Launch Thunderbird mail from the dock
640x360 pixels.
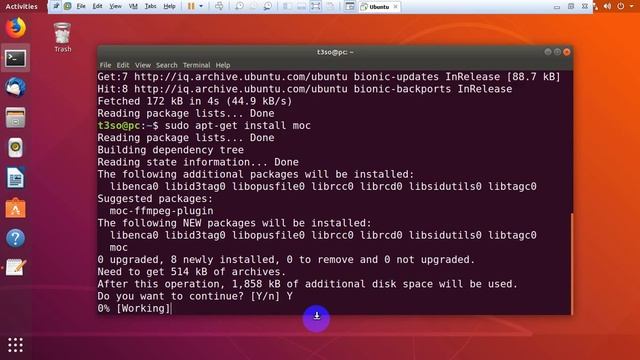point(16,87)
